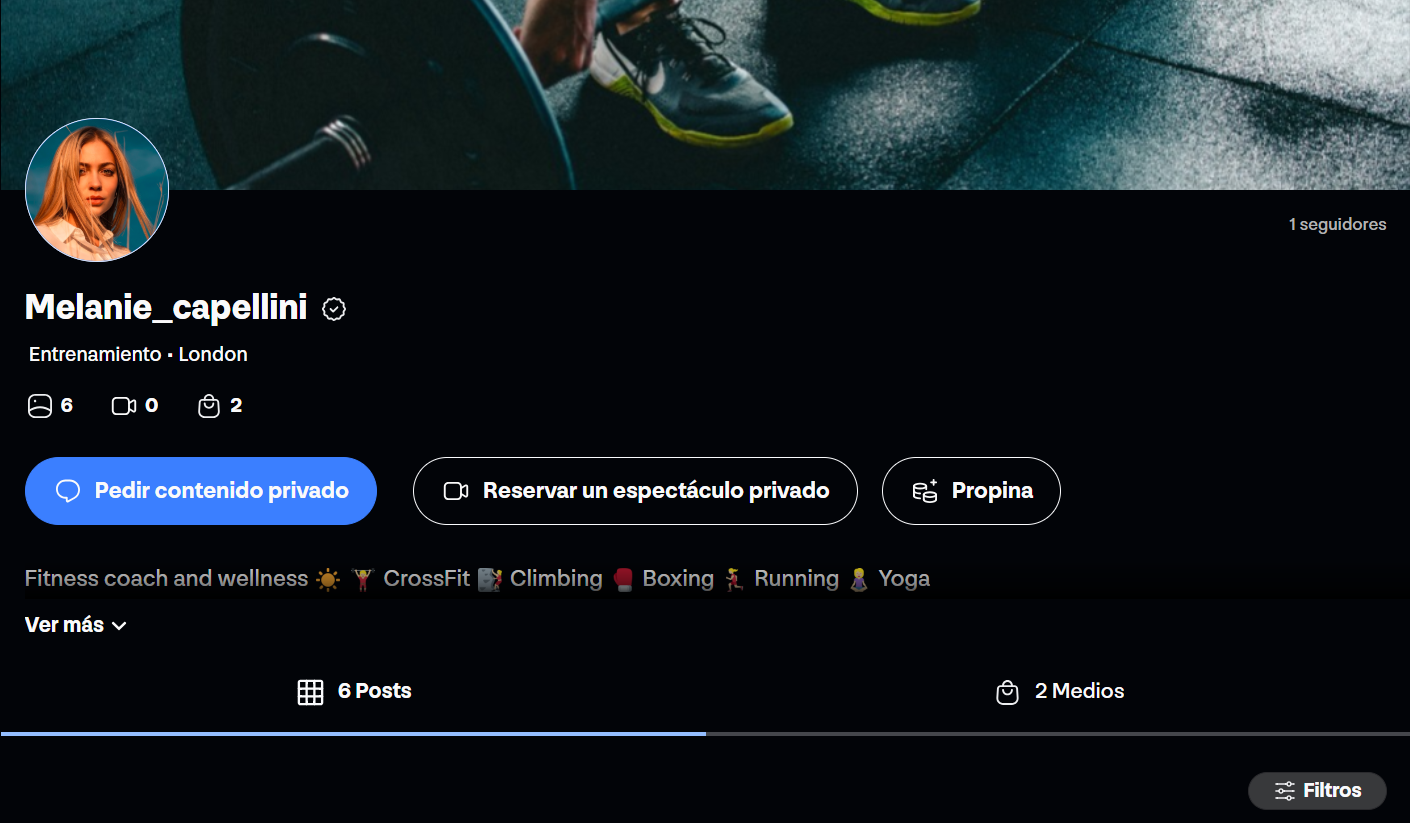Image resolution: width=1410 pixels, height=823 pixels.
Task: Click the chat bubble icon on blue button
Action: tap(68, 491)
